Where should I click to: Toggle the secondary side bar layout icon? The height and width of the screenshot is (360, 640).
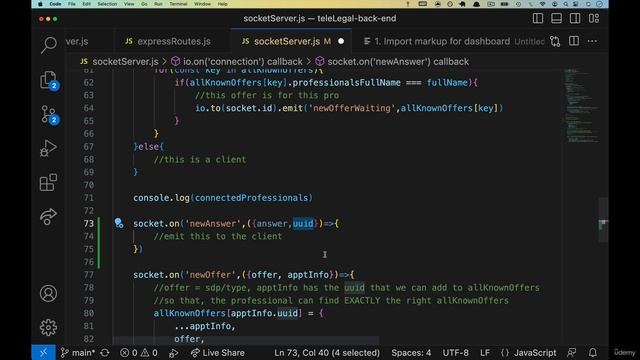point(575,18)
